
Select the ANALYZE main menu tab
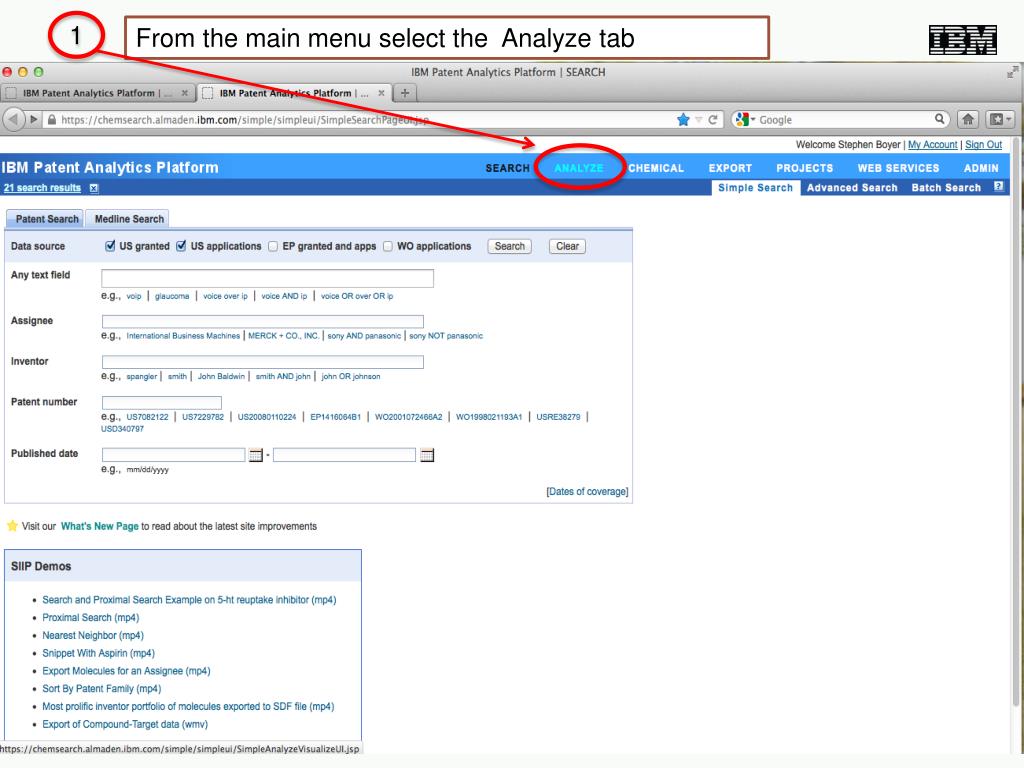pyautogui.click(x=579, y=168)
